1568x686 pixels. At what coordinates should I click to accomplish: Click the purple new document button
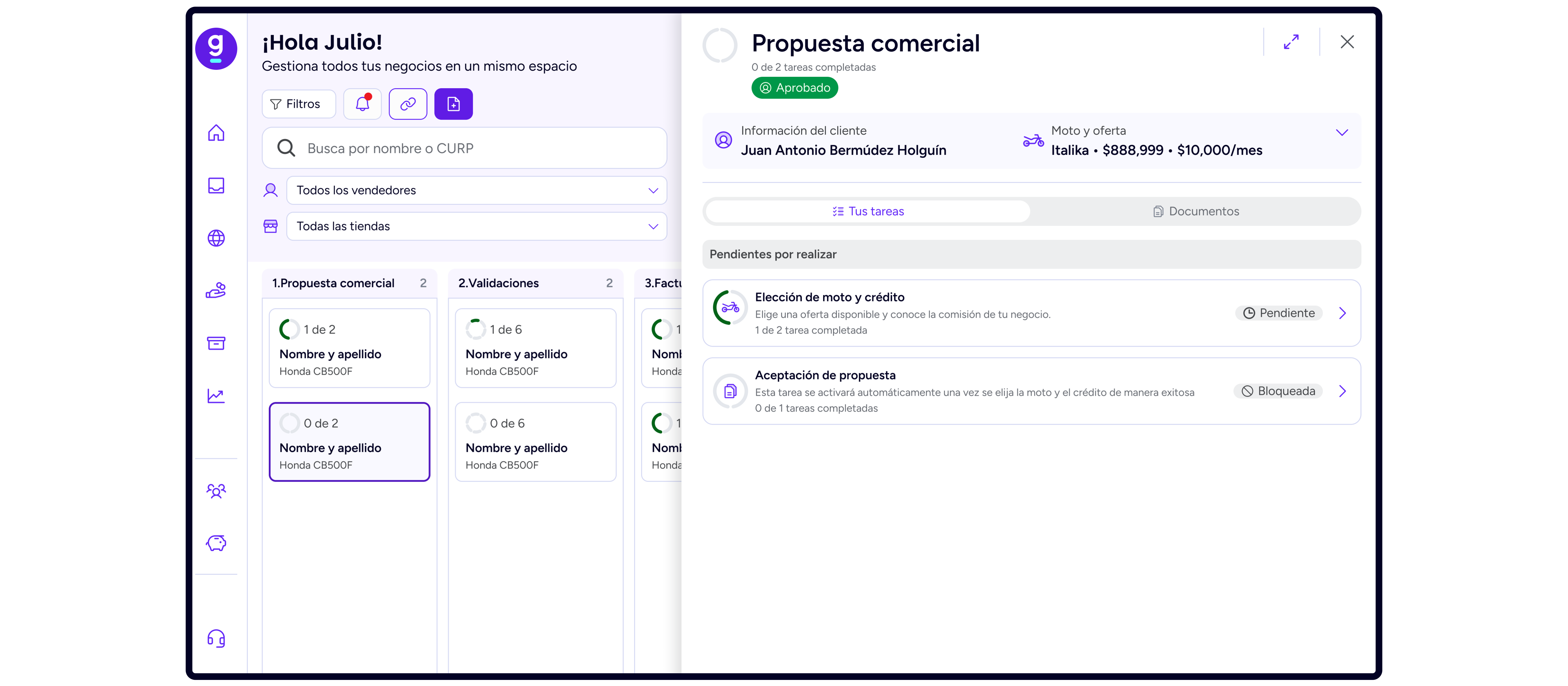pyautogui.click(x=453, y=104)
